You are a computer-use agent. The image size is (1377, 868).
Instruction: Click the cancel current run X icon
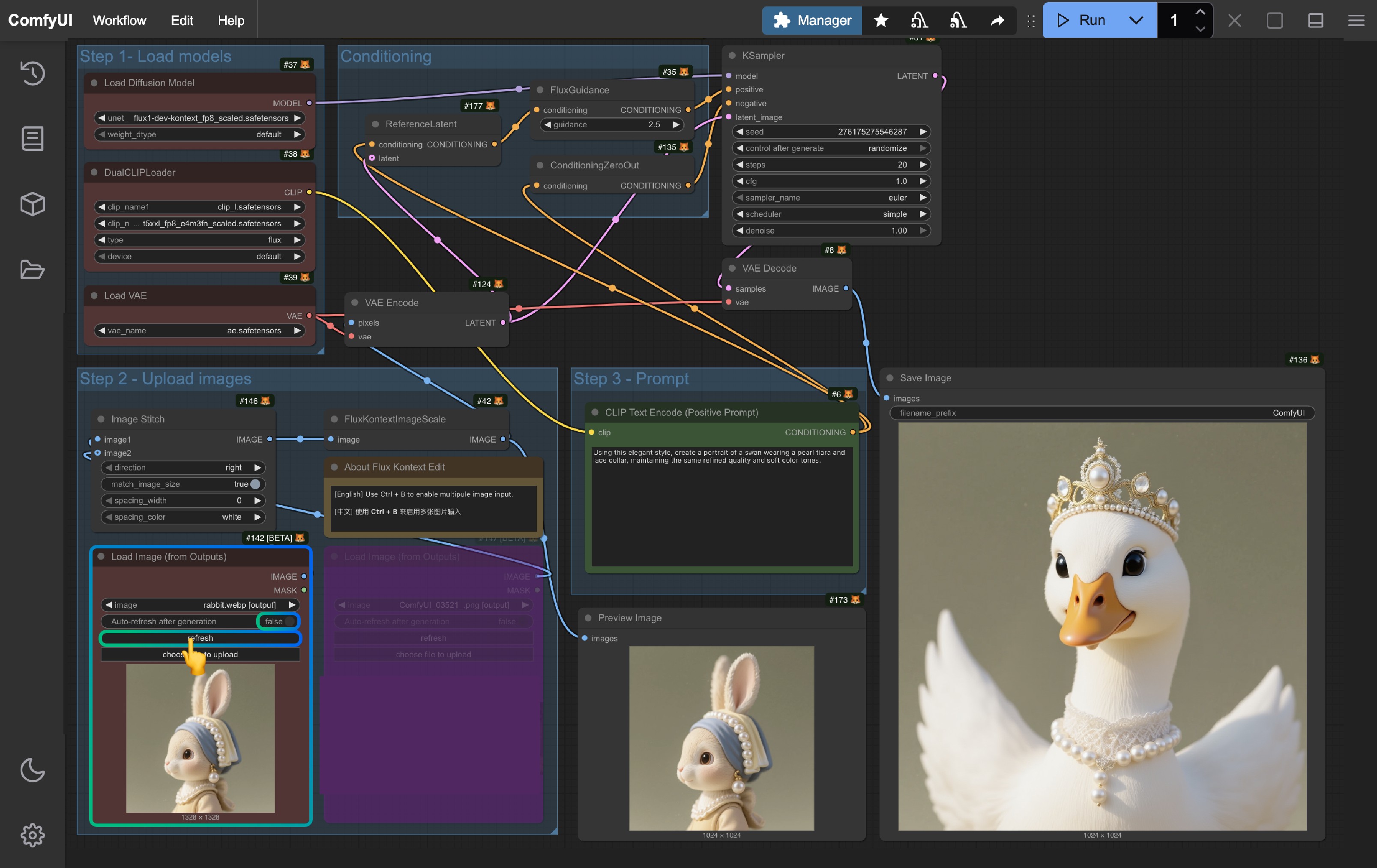(1235, 21)
